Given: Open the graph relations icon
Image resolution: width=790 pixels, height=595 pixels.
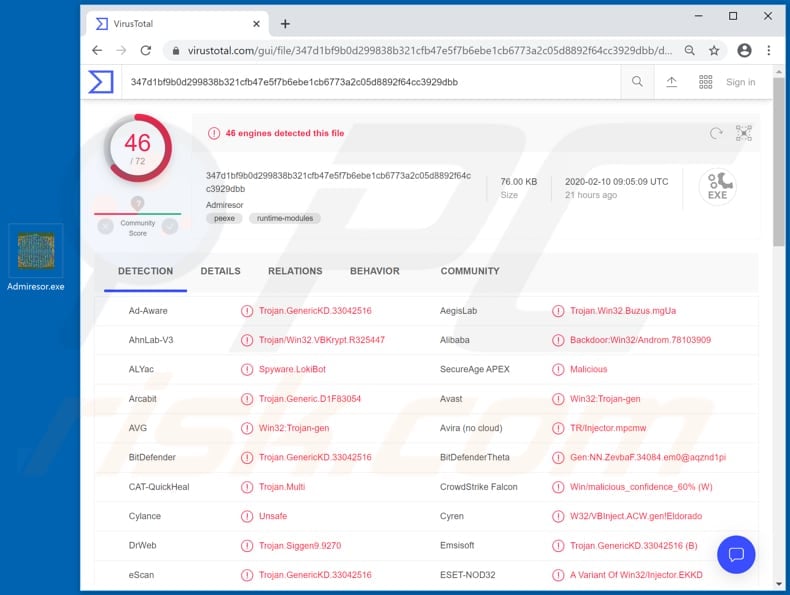Looking at the screenshot, I should click(744, 133).
